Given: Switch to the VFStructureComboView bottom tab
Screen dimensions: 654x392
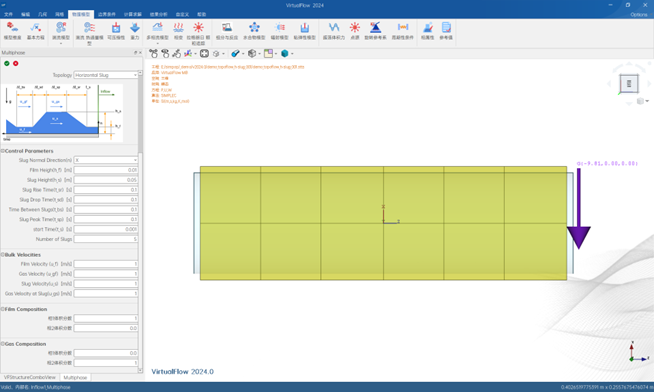Looking at the screenshot, I should pyautogui.click(x=30, y=377).
